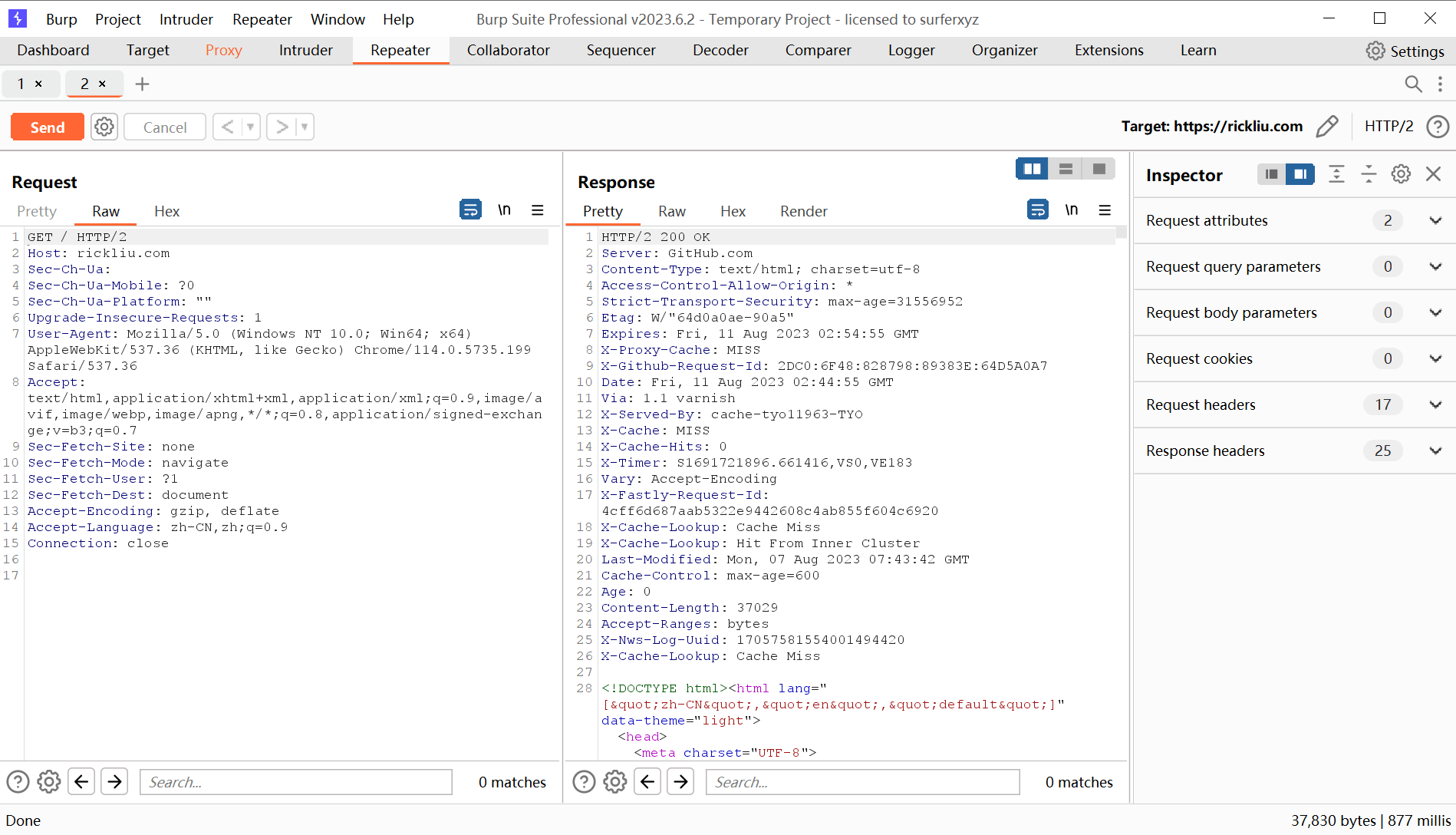This screenshot has height=835, width=1456.
Task: Open history back dropdown arrow
Action: point(250,127)
